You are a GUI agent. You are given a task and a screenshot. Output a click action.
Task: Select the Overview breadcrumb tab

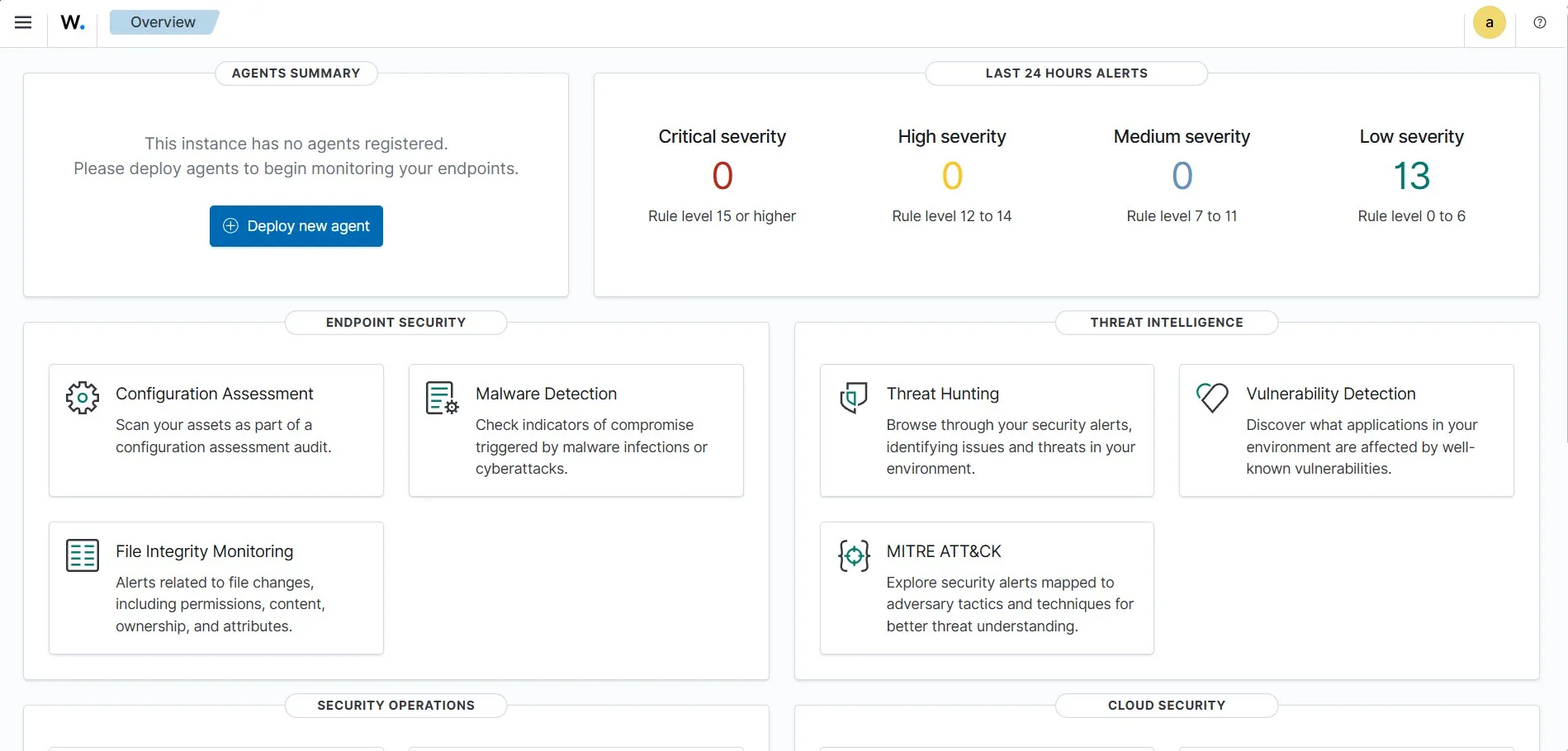(x=163, y=22)
